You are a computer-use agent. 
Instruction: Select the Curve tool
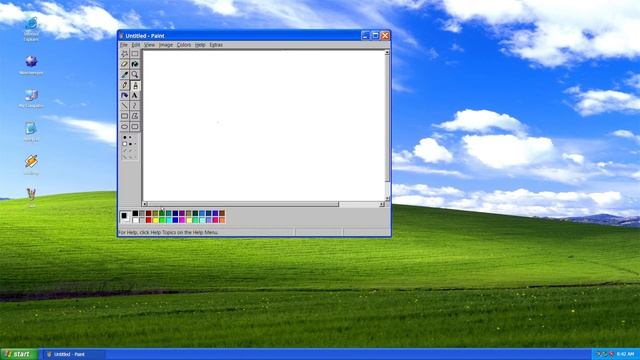[x=135, y=106]
